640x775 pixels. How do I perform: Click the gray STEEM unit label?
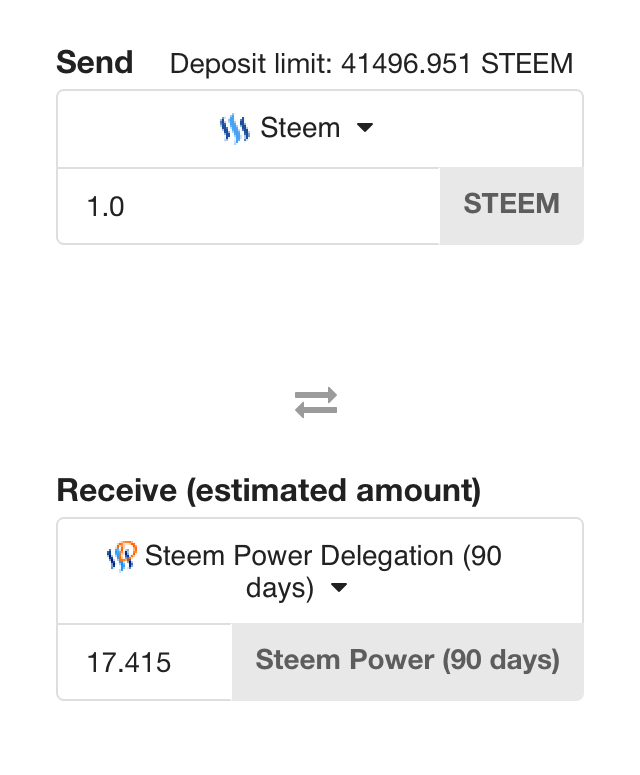(x=511, y=205)
